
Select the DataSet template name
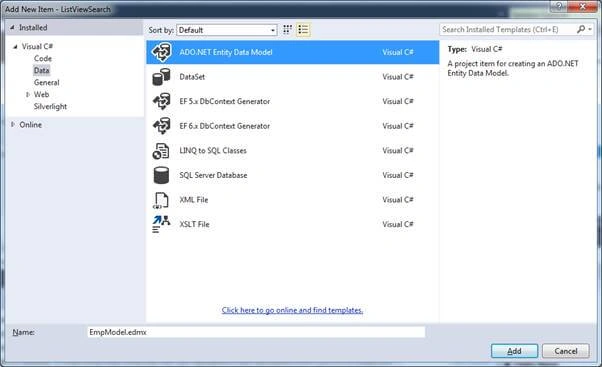point(192,77)
